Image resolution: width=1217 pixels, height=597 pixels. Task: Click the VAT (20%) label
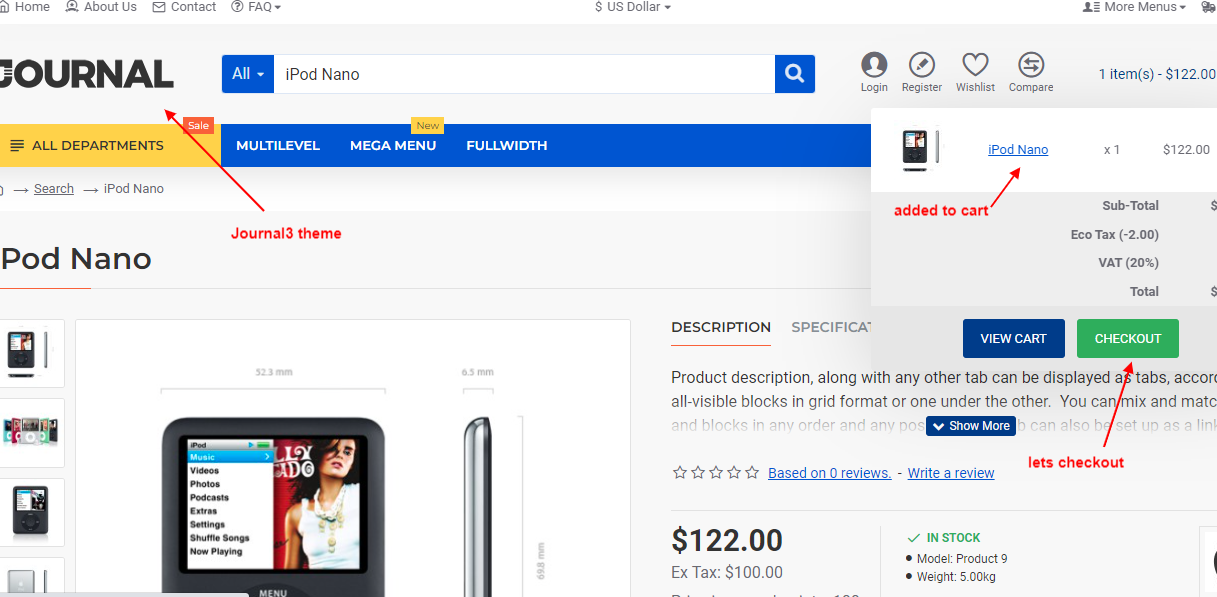point(1128,263)
